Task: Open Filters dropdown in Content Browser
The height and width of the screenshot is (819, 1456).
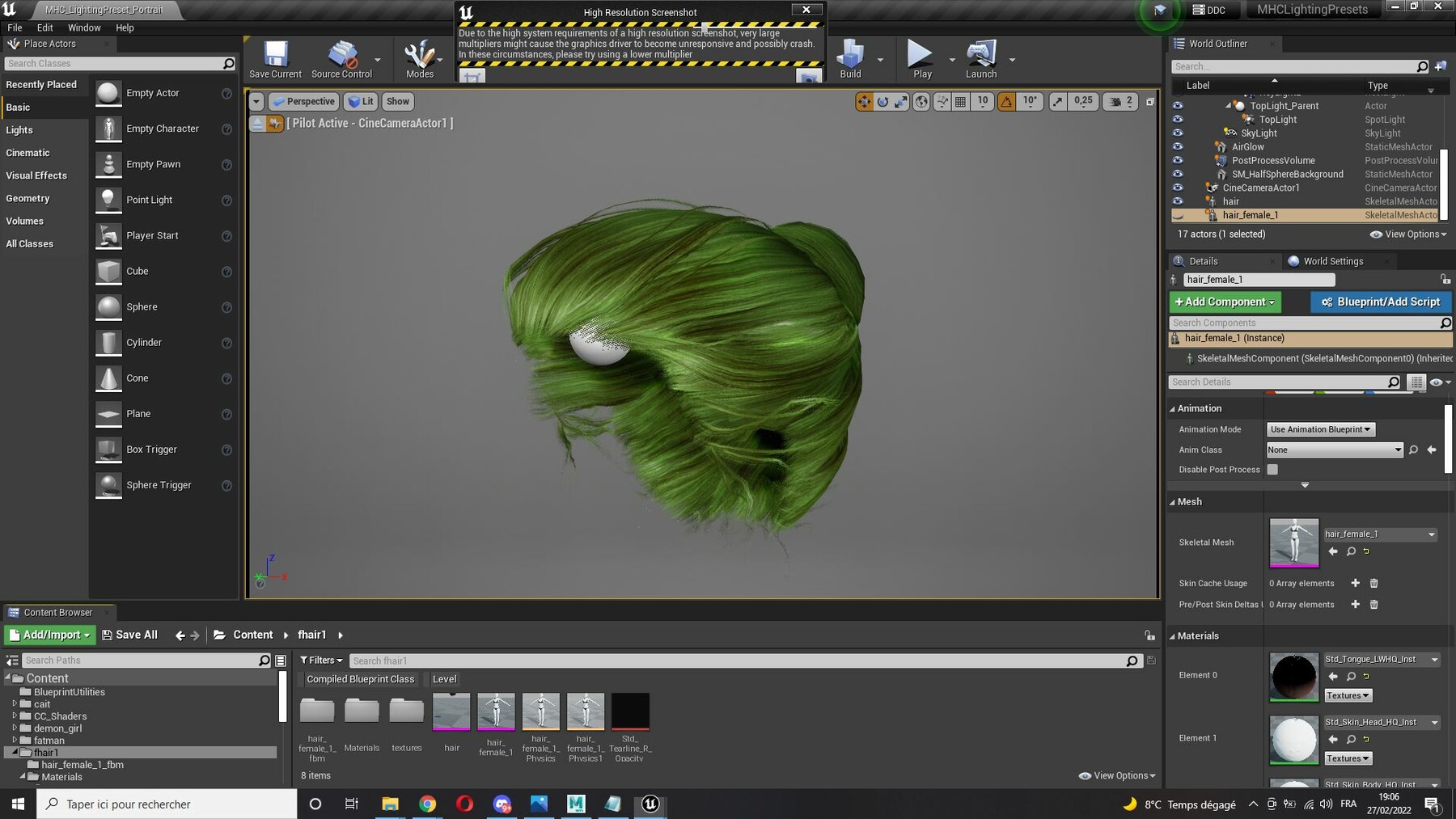Action: pos(321,661)
